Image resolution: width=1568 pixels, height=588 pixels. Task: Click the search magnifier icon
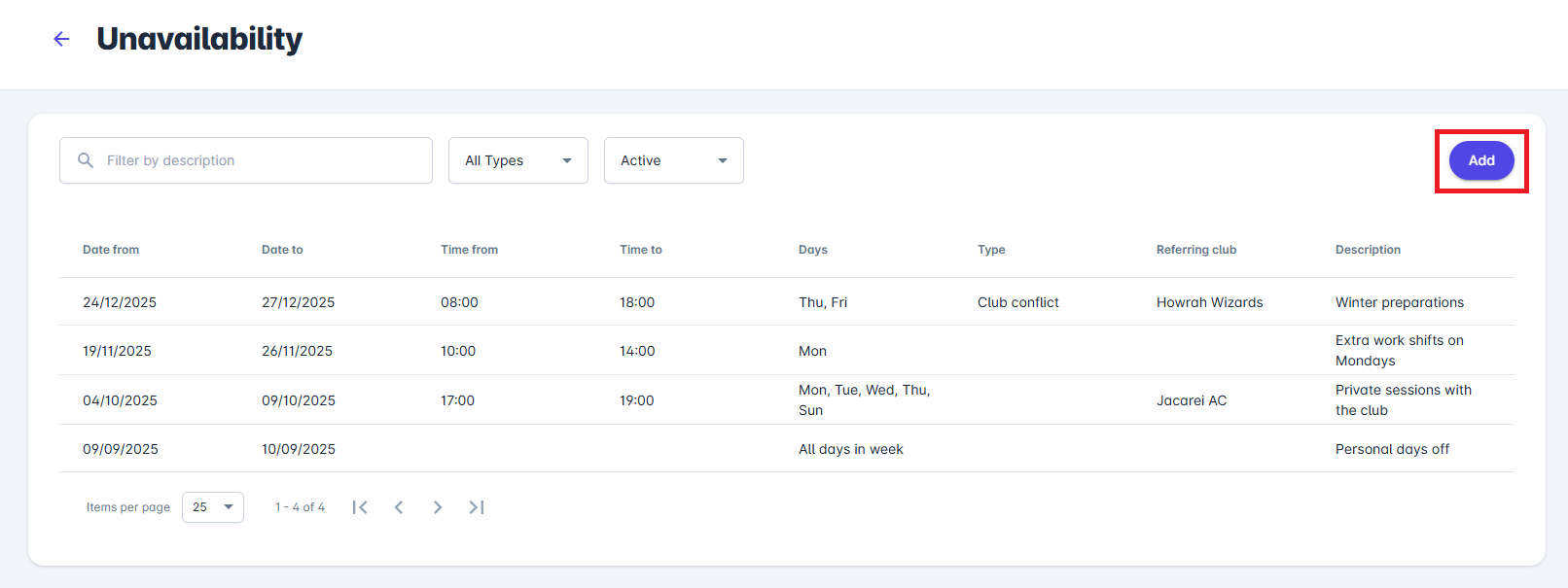(x=86, y=160)
